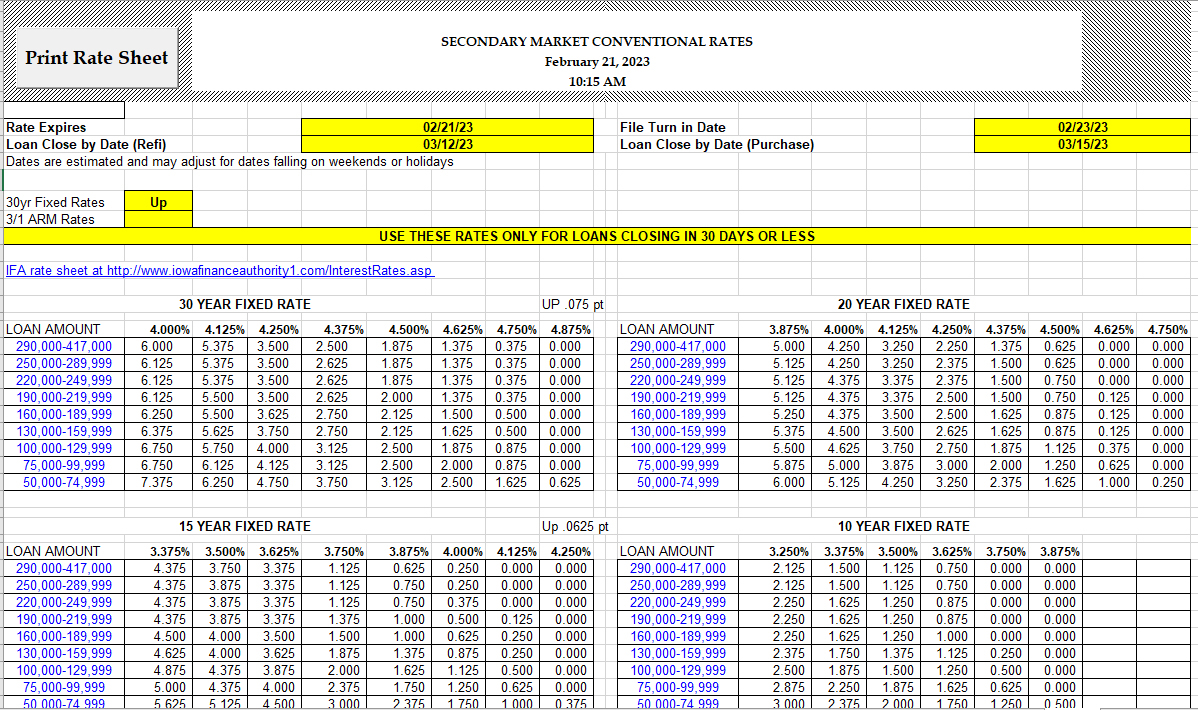Screen dimensions: 1198x710
Task: Select the 10 YEAR FIXED RATE heading
Action: click(903, 526)
